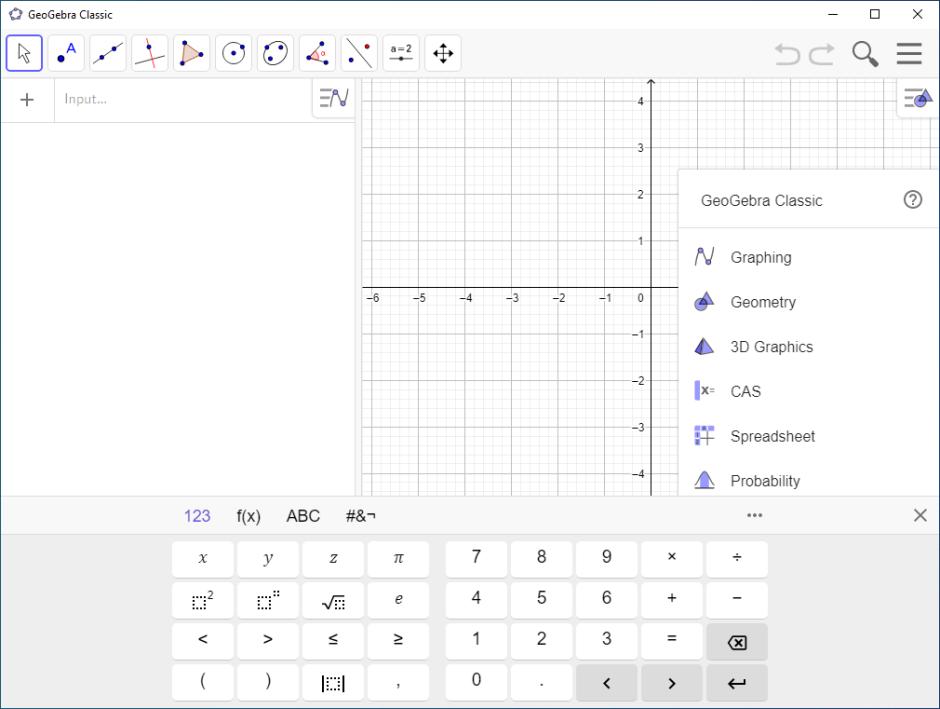Tap the enter return key
This screenshot has width=940, height=709.
[x=737, y=682]
